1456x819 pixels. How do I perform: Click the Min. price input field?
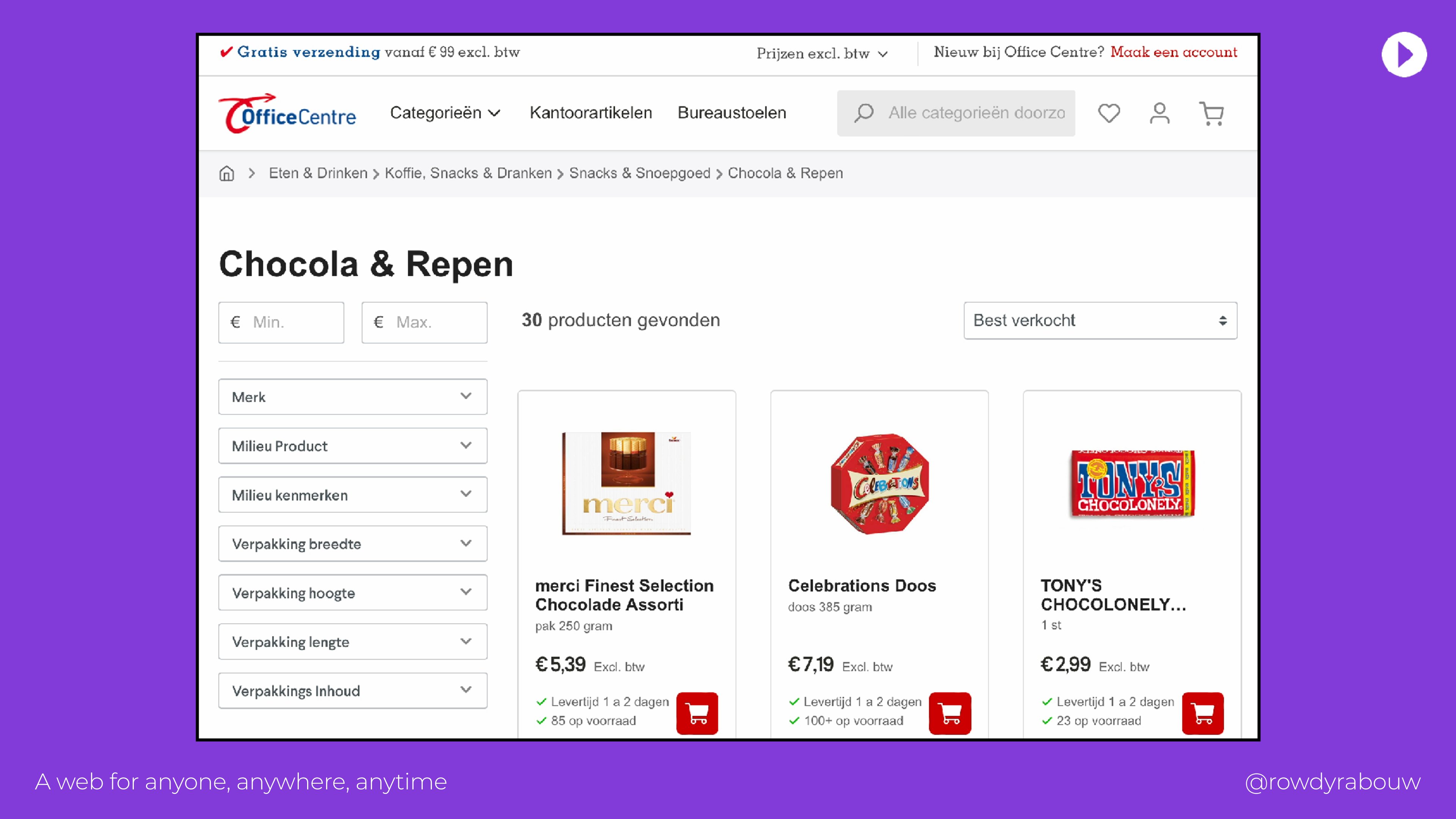281,322
